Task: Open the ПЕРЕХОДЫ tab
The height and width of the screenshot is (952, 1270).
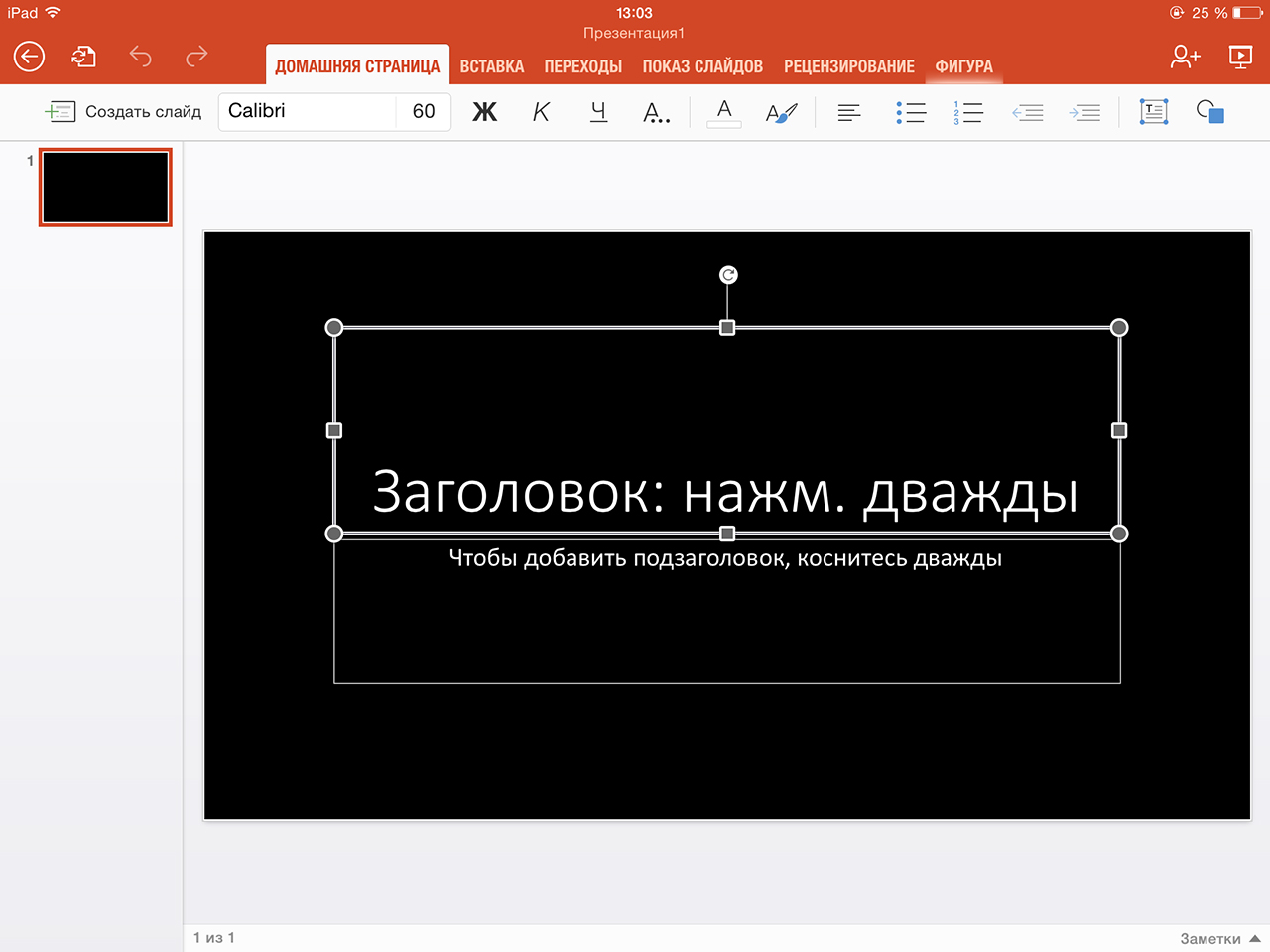Action: 583,66
